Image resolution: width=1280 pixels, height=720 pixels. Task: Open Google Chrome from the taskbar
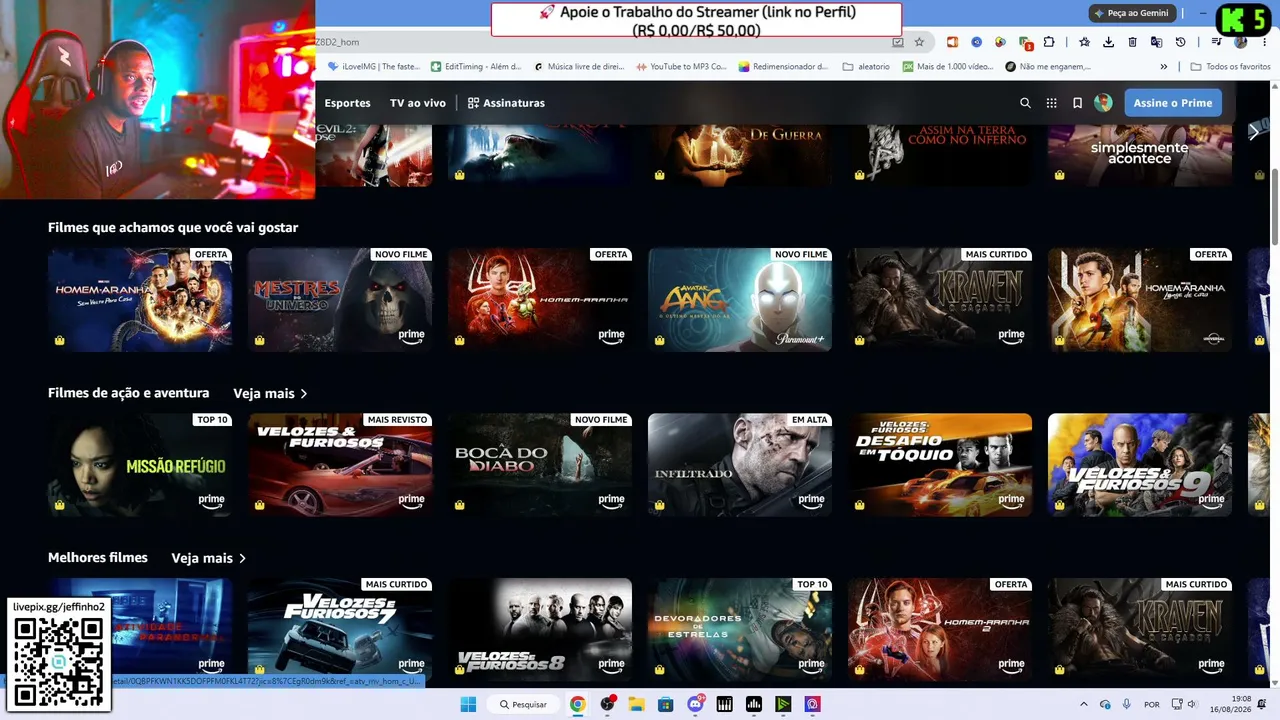tap(577, 704)
